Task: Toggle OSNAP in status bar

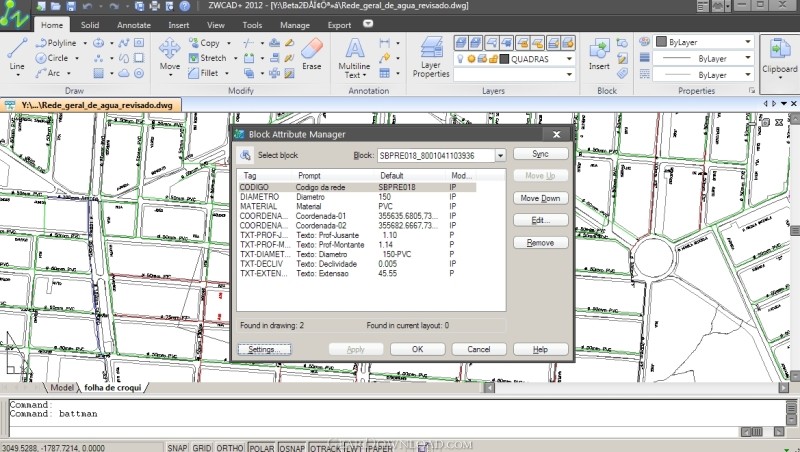Action: [x=292, y=447]
